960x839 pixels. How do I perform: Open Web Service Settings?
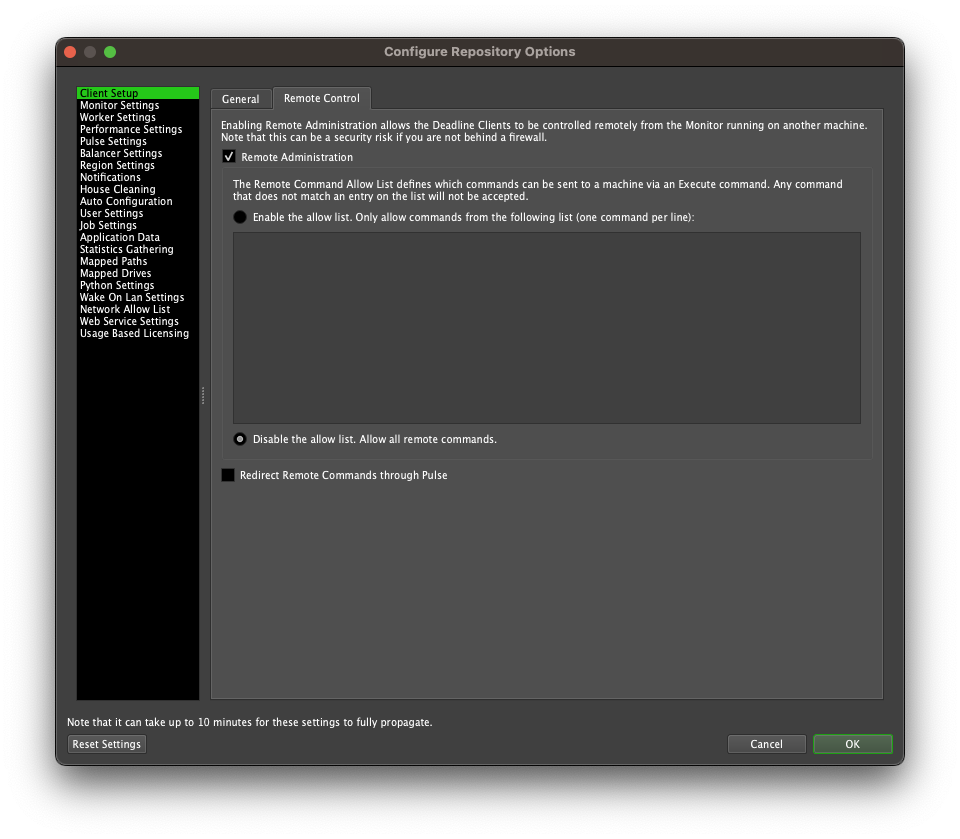coord(127,321)
